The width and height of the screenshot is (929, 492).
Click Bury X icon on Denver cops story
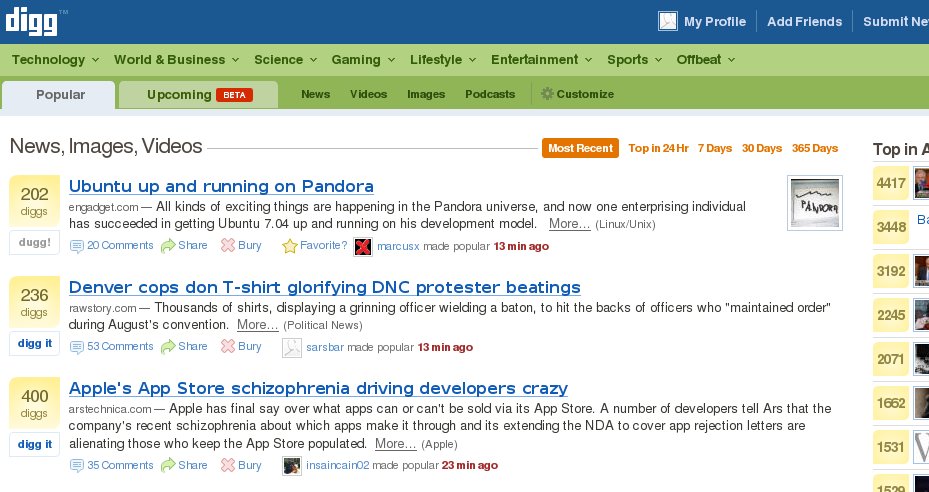[228, 347]
